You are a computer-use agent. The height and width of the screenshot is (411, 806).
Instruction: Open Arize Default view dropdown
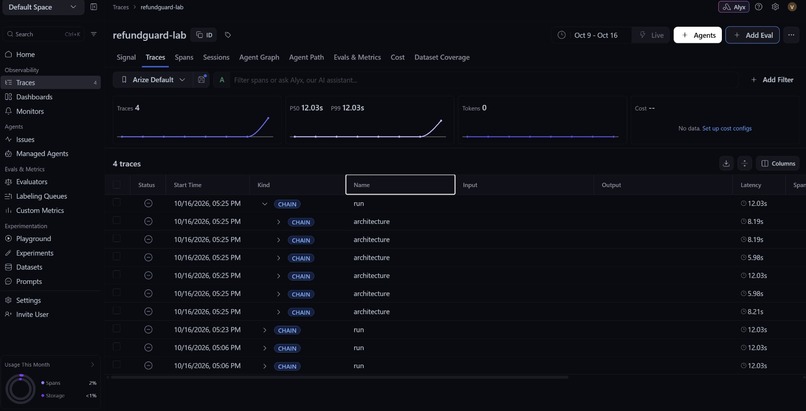(x=153, y=80)
